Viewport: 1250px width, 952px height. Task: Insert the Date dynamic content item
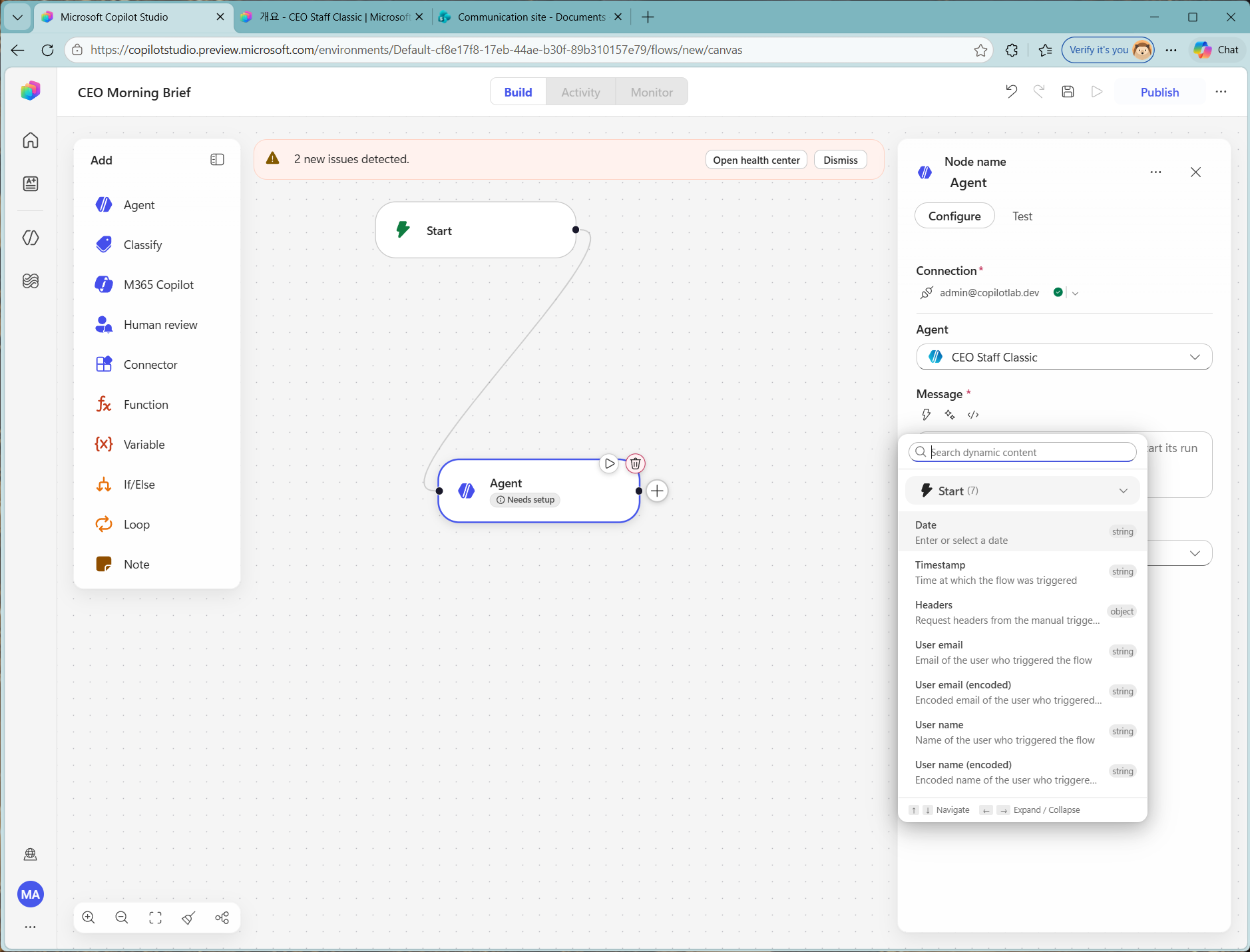(x=1022, y=532)
